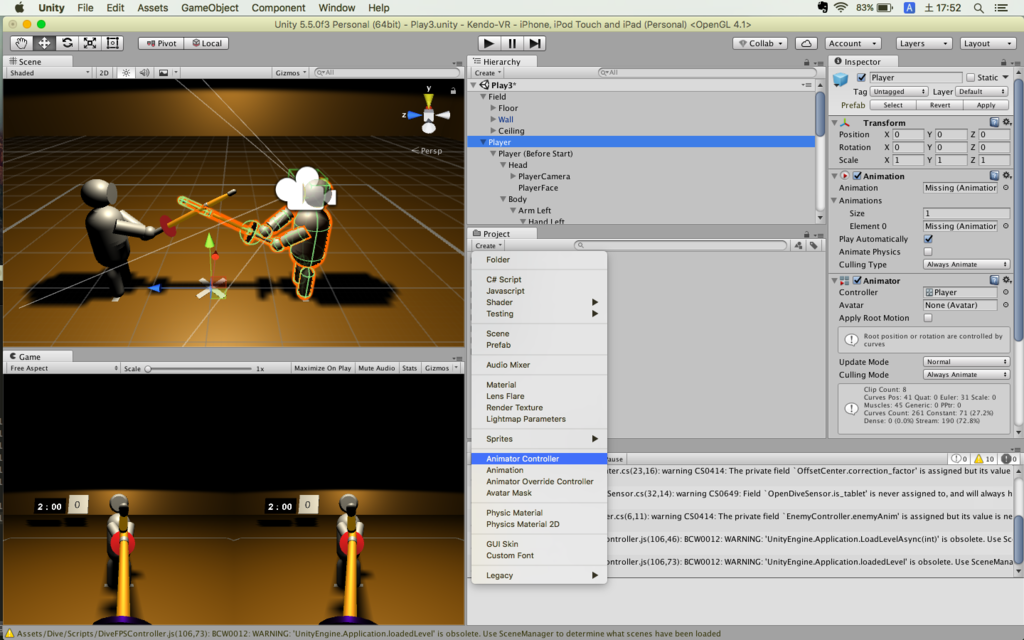
Task: Click the prefab Revert button
Action: coord(940,105)
